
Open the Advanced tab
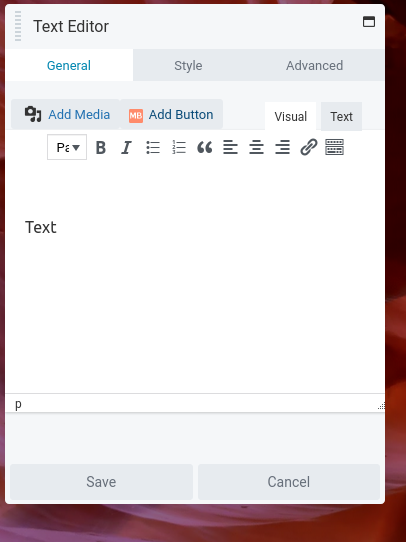pyautogui.click(x=314, y=65)
